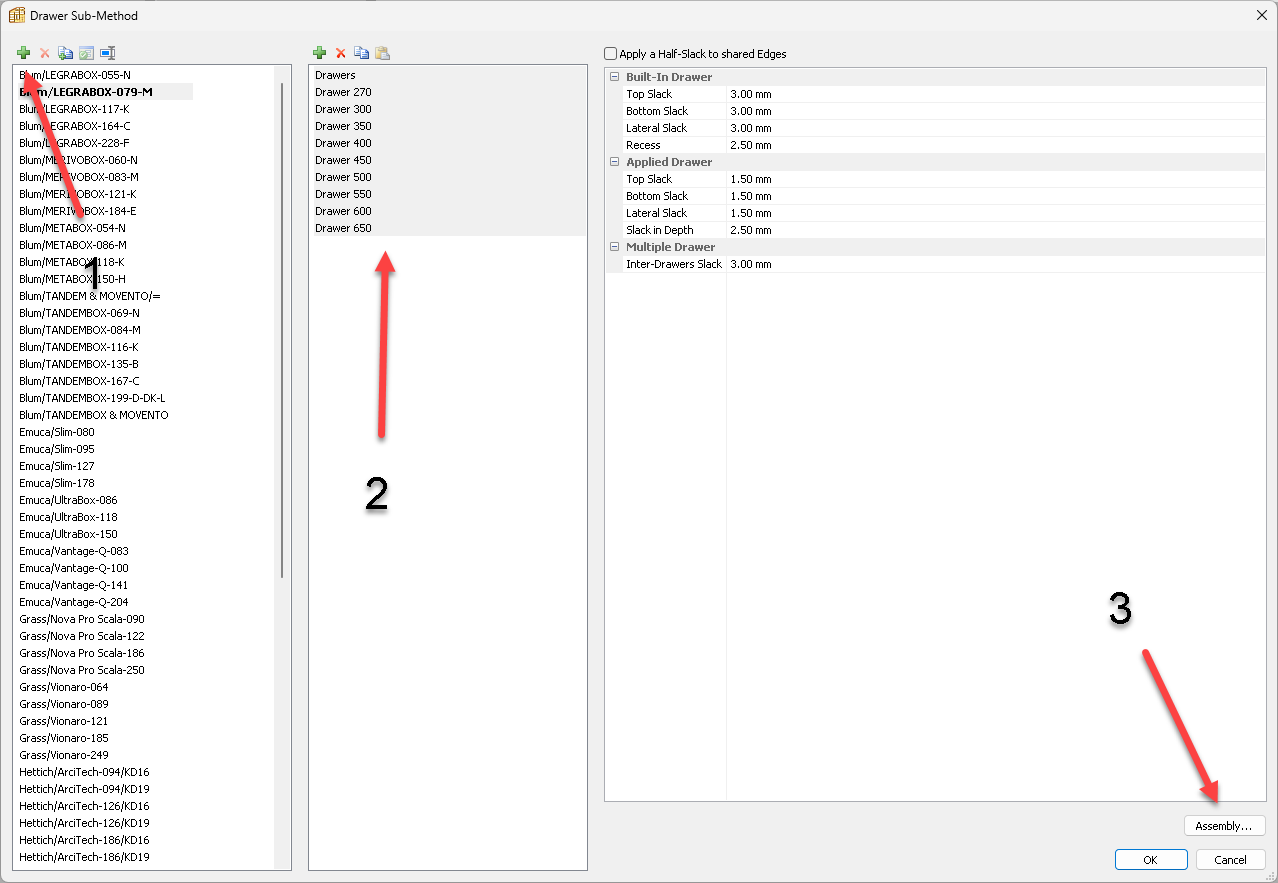This screenshot has height=883, width=1278.
Task: Select Emuca/Slim-178 entry
Action: (57, 483)
